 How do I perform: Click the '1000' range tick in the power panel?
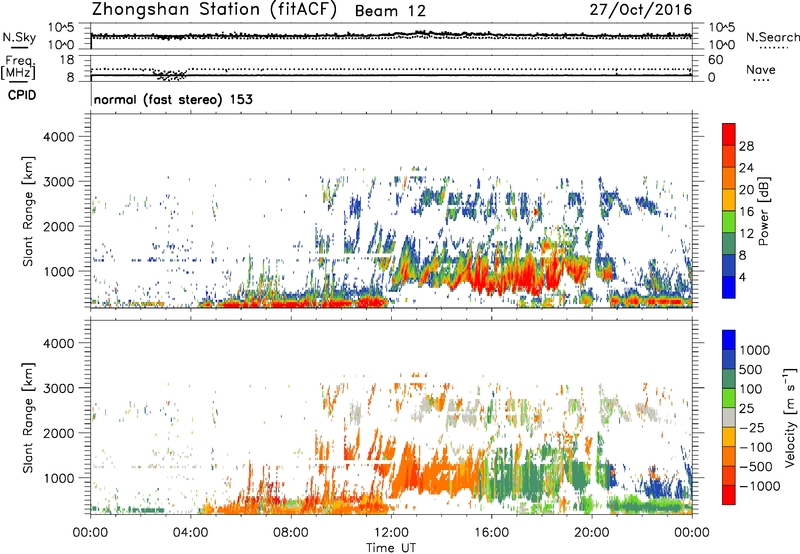[x=58, y=271]
